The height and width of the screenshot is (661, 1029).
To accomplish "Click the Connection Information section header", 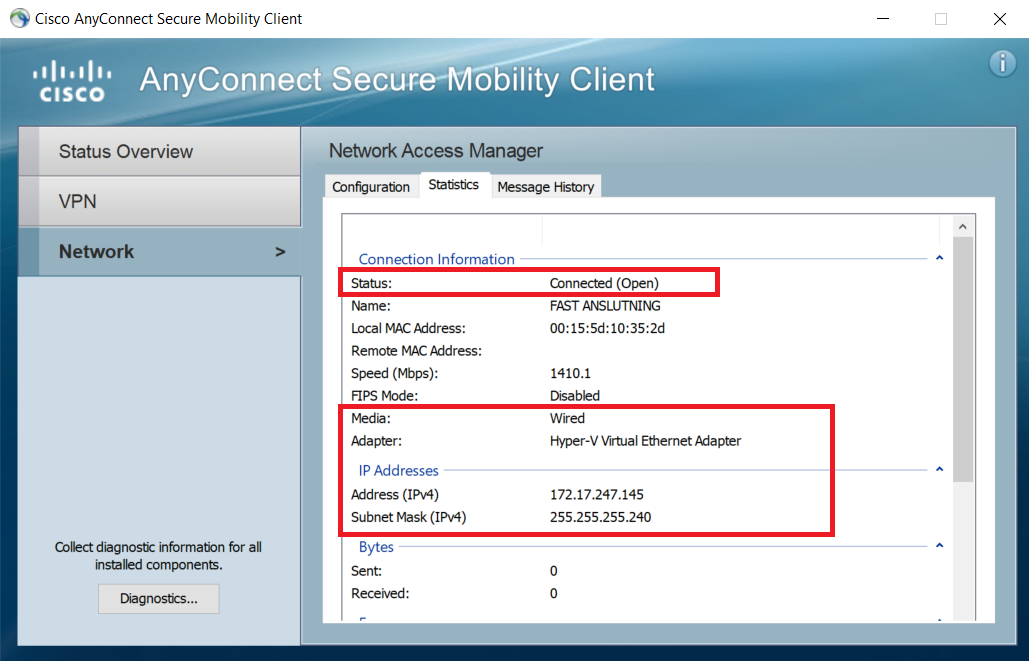I will pos(437,258).
